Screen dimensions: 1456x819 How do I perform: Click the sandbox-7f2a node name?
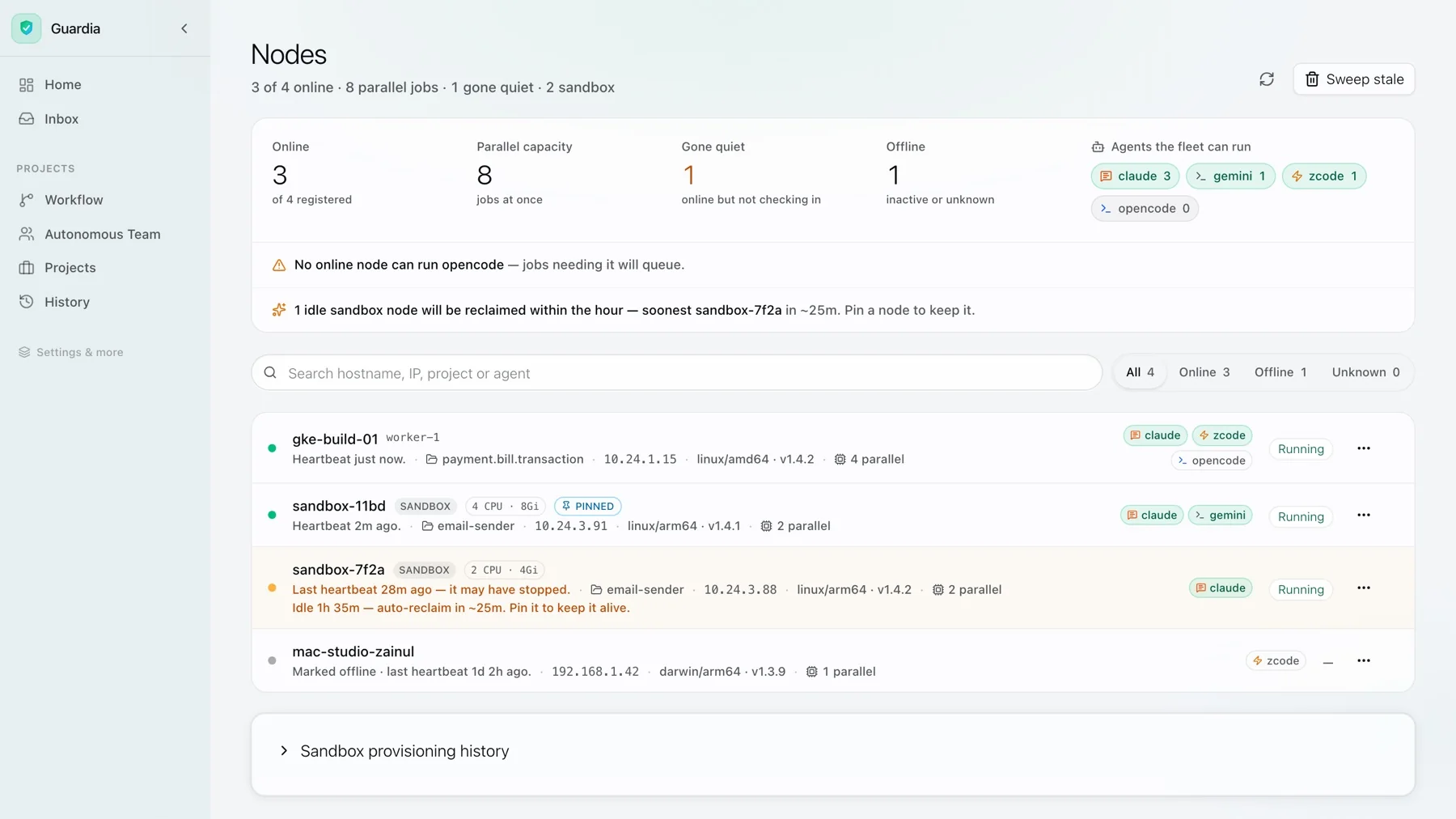pos(338,570)
